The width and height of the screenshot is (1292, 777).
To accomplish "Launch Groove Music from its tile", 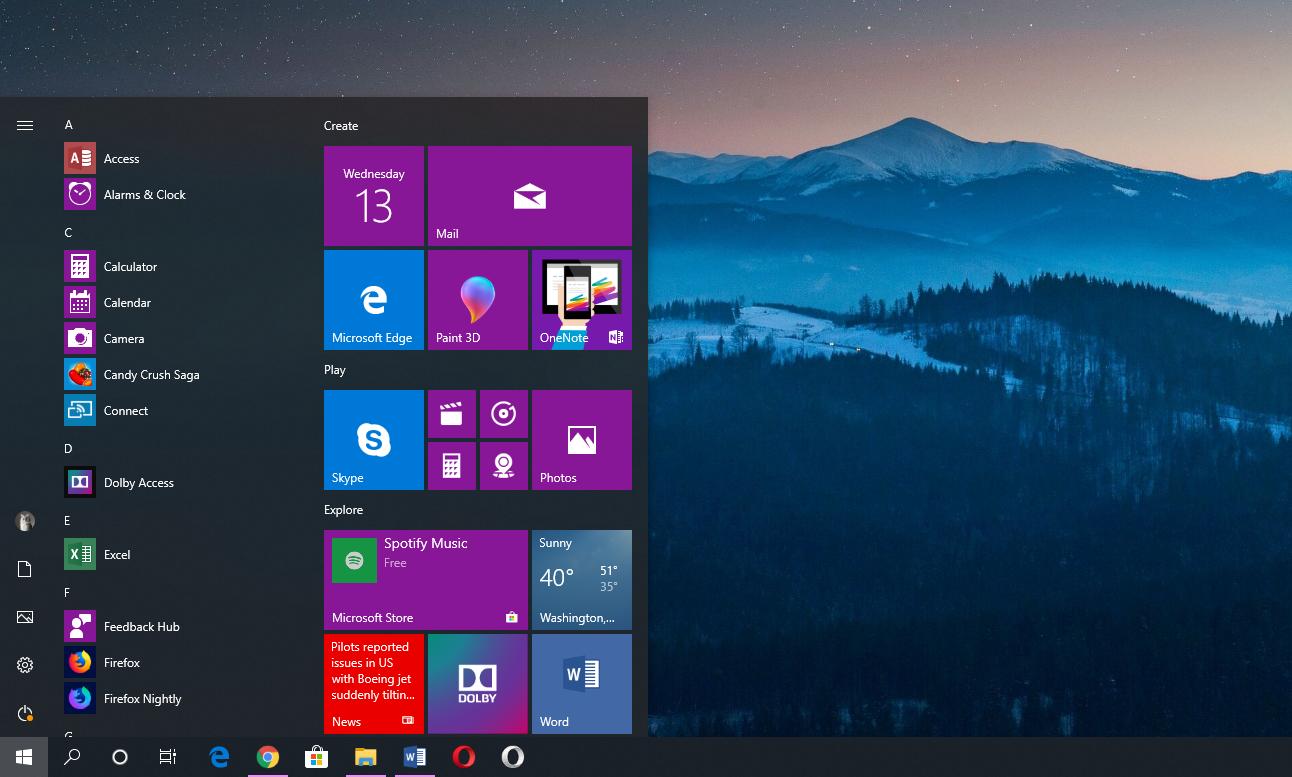I will tap(503, 413).
